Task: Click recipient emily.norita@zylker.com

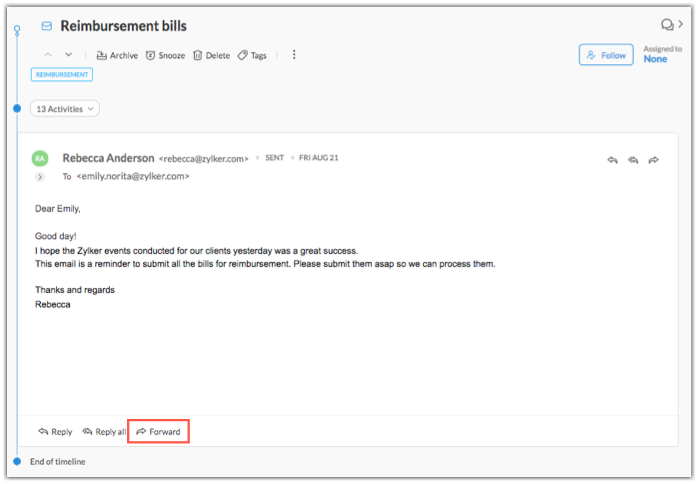Action: coord(133,176)
